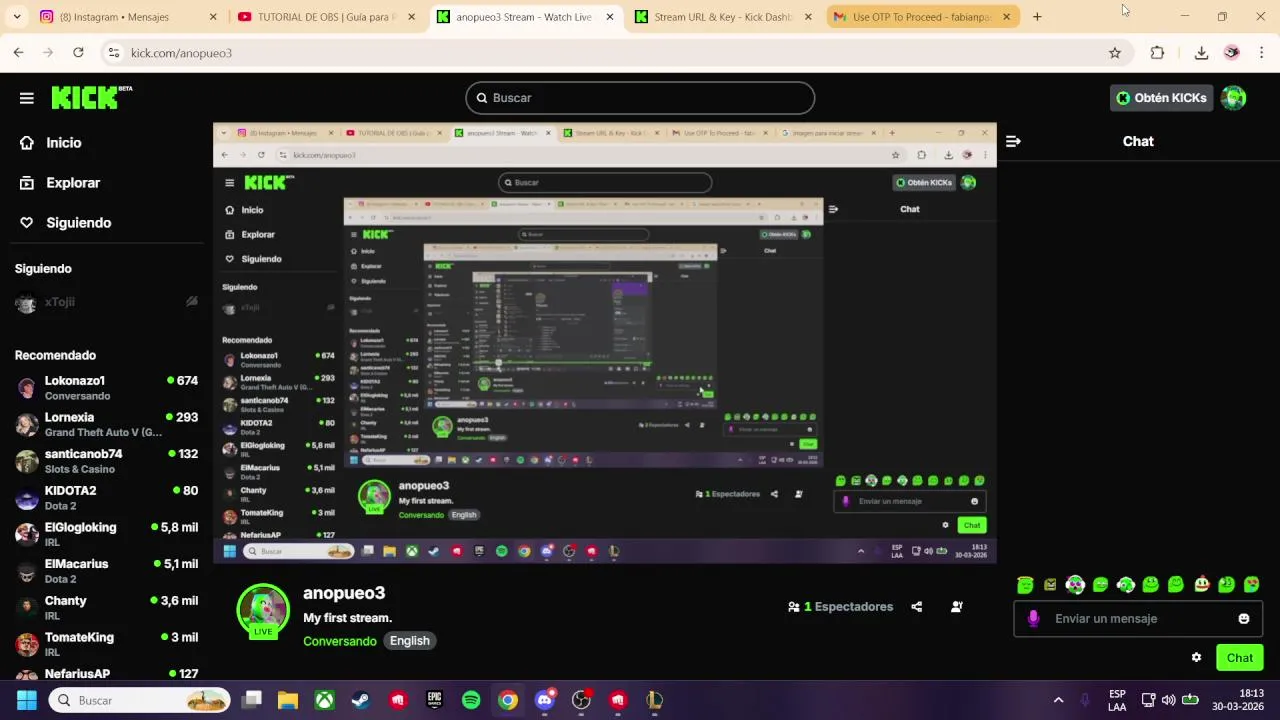Image resolution: width=1280 pixels, height=720 pixels.
Task: Open recommended channel Lornexia
Action: pos(106,425)
